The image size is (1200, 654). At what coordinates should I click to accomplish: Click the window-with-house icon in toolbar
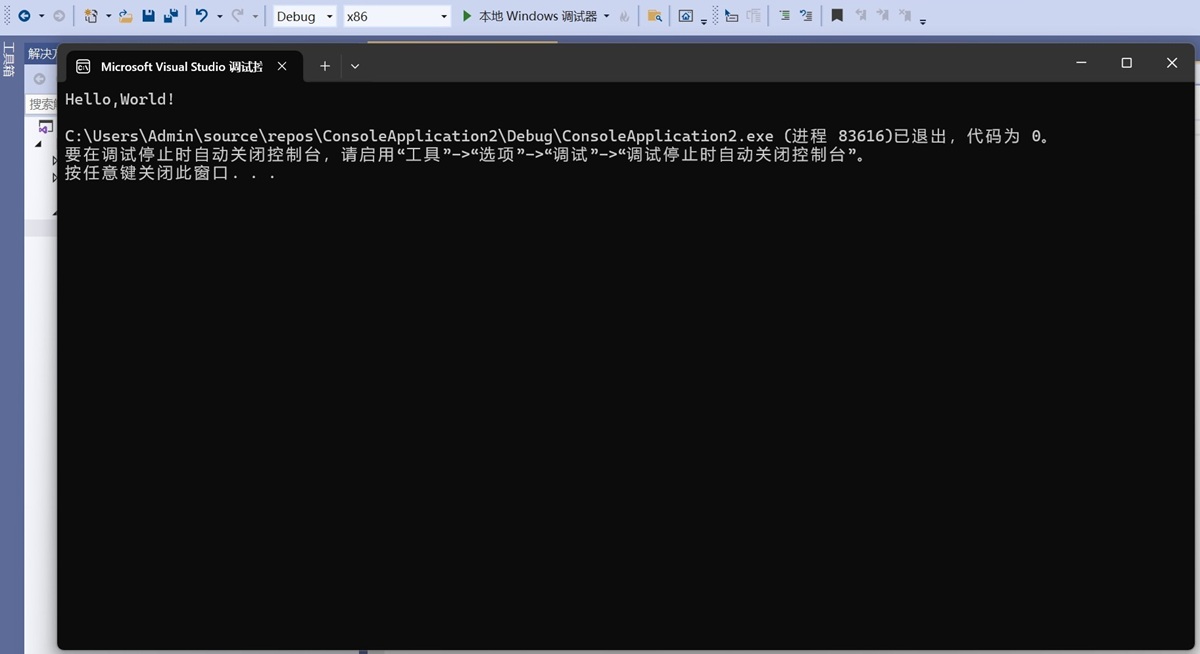coord(686,16)
